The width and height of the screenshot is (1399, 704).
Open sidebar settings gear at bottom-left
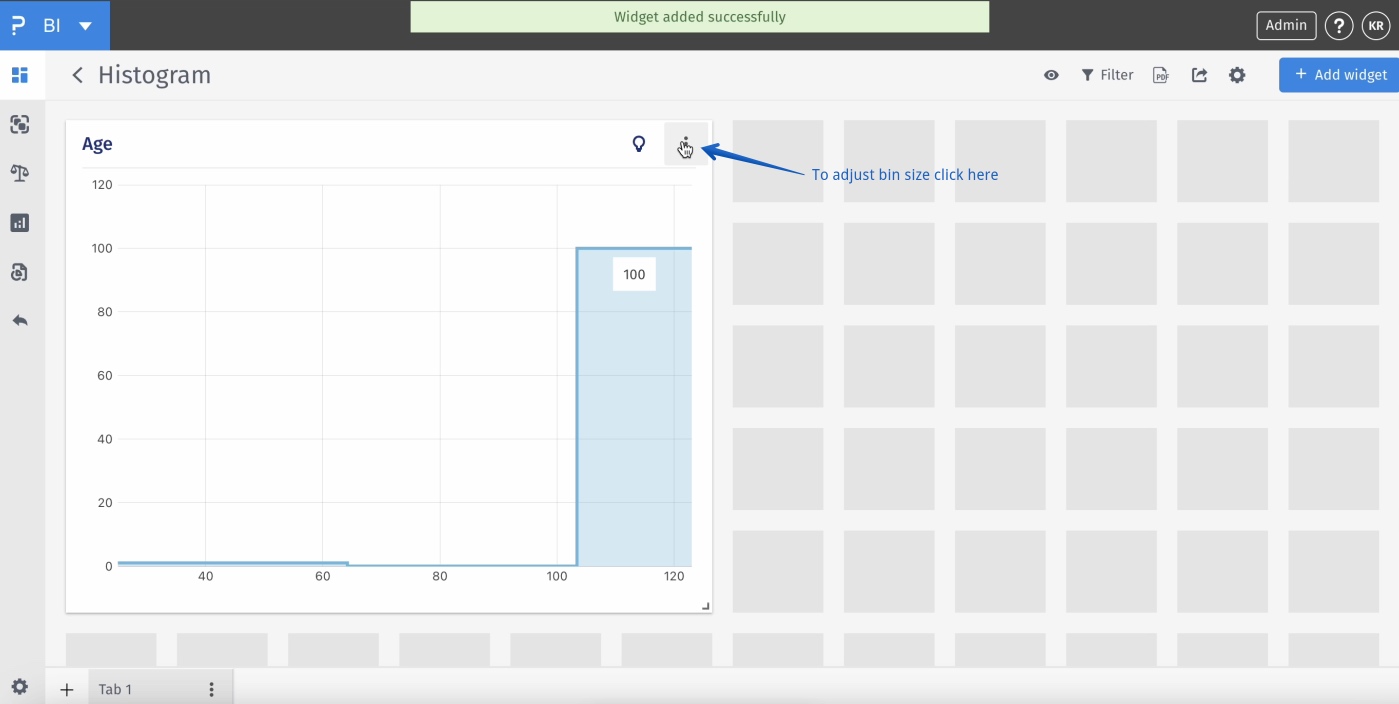click(x=20, y=687)
